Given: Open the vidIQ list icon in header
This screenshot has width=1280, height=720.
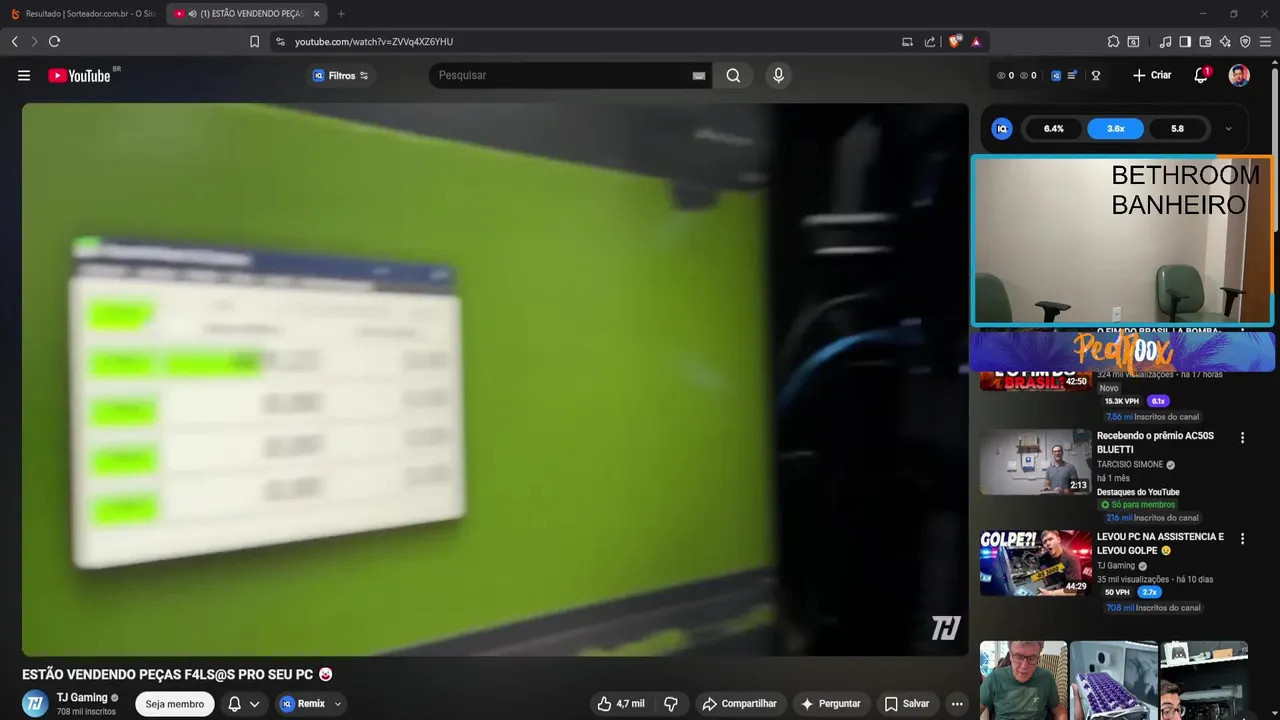Looking at the screenshot, I should click(x=1072, y=75).
